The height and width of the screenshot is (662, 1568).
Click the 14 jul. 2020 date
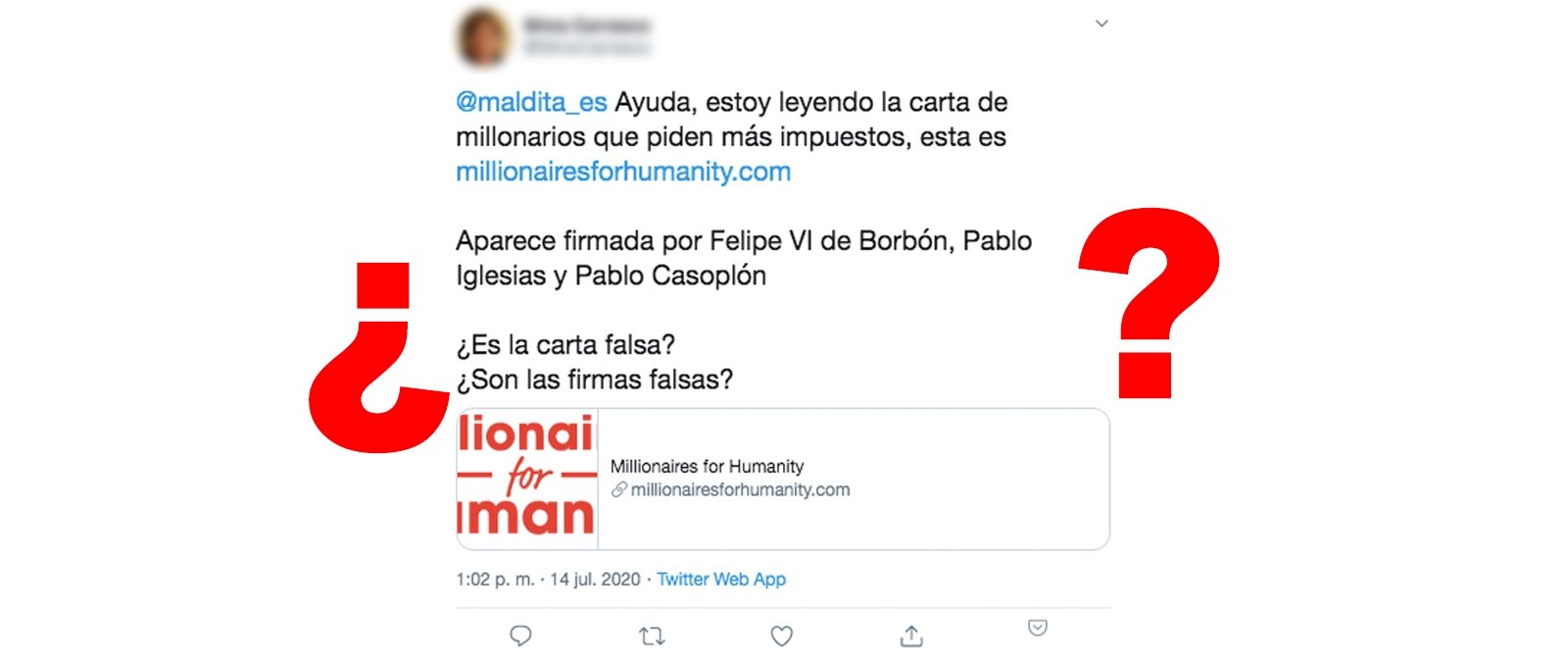tap(595, 580)
